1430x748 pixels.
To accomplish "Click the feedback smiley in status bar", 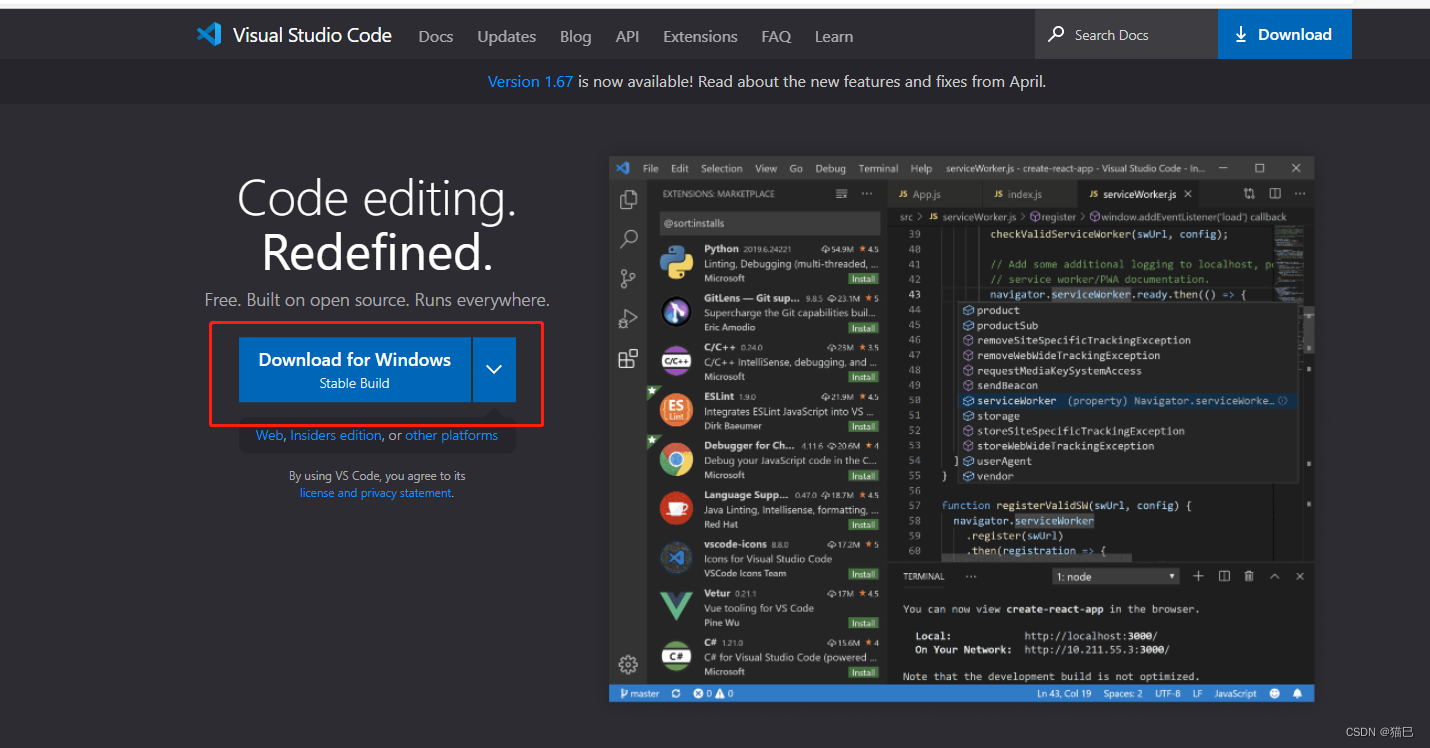I will click(x=1275, y=693).
